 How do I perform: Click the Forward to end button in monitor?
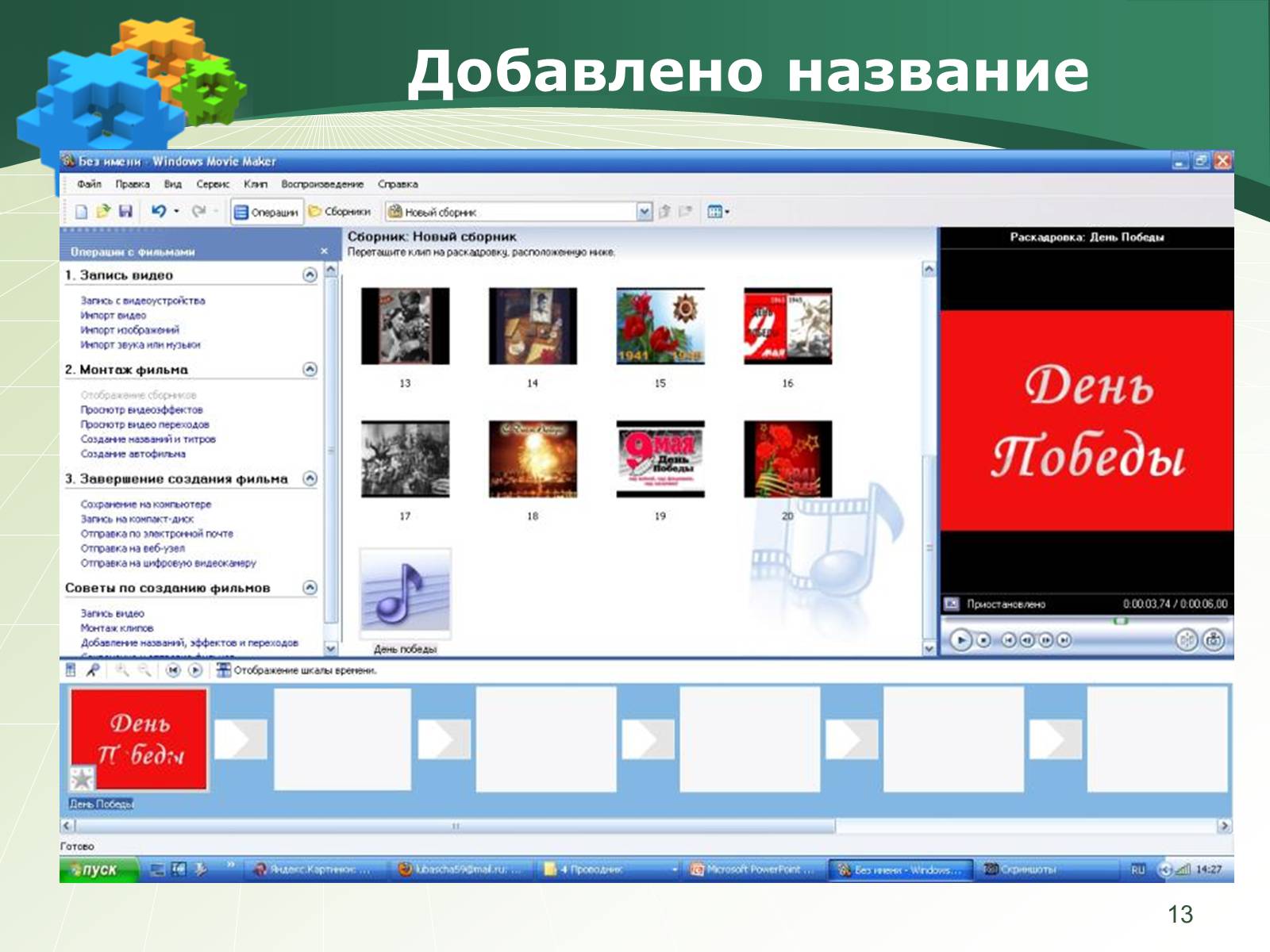(x=1064, y=639)
